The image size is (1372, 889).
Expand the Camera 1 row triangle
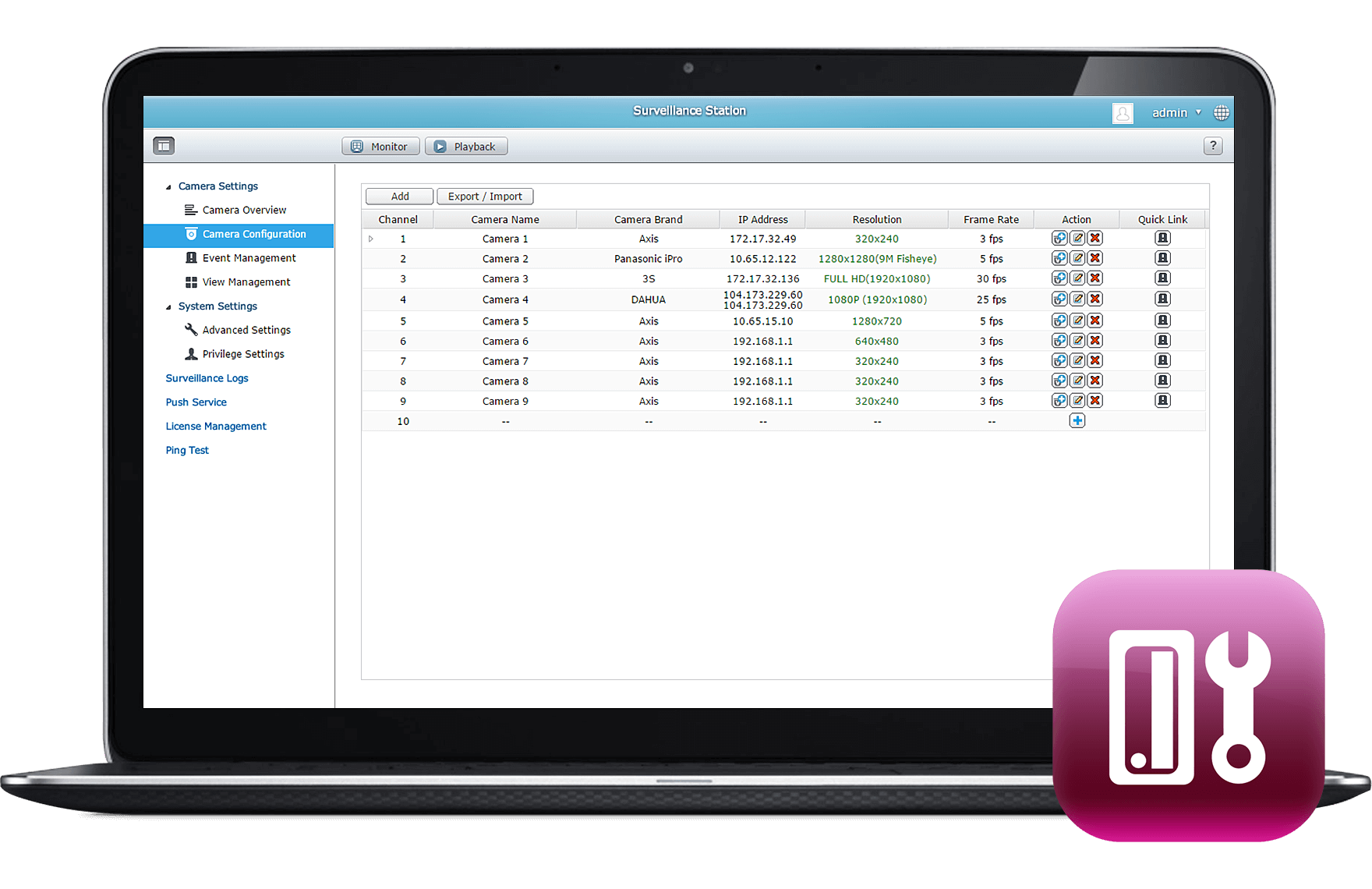coord(371,239)
